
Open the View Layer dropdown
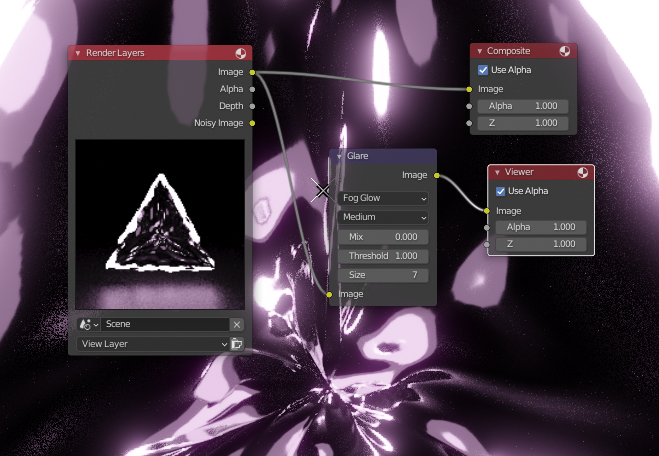coord(153,344)
